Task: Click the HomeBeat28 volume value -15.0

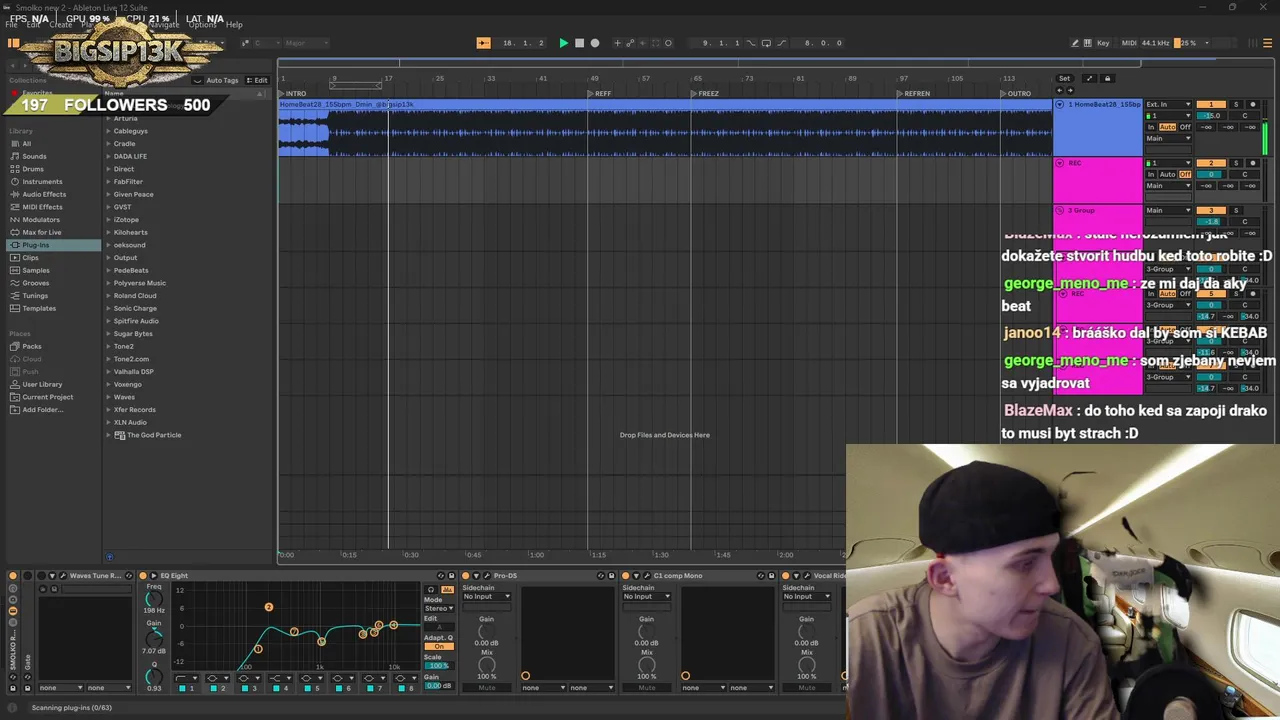Action: point(1211,116)
